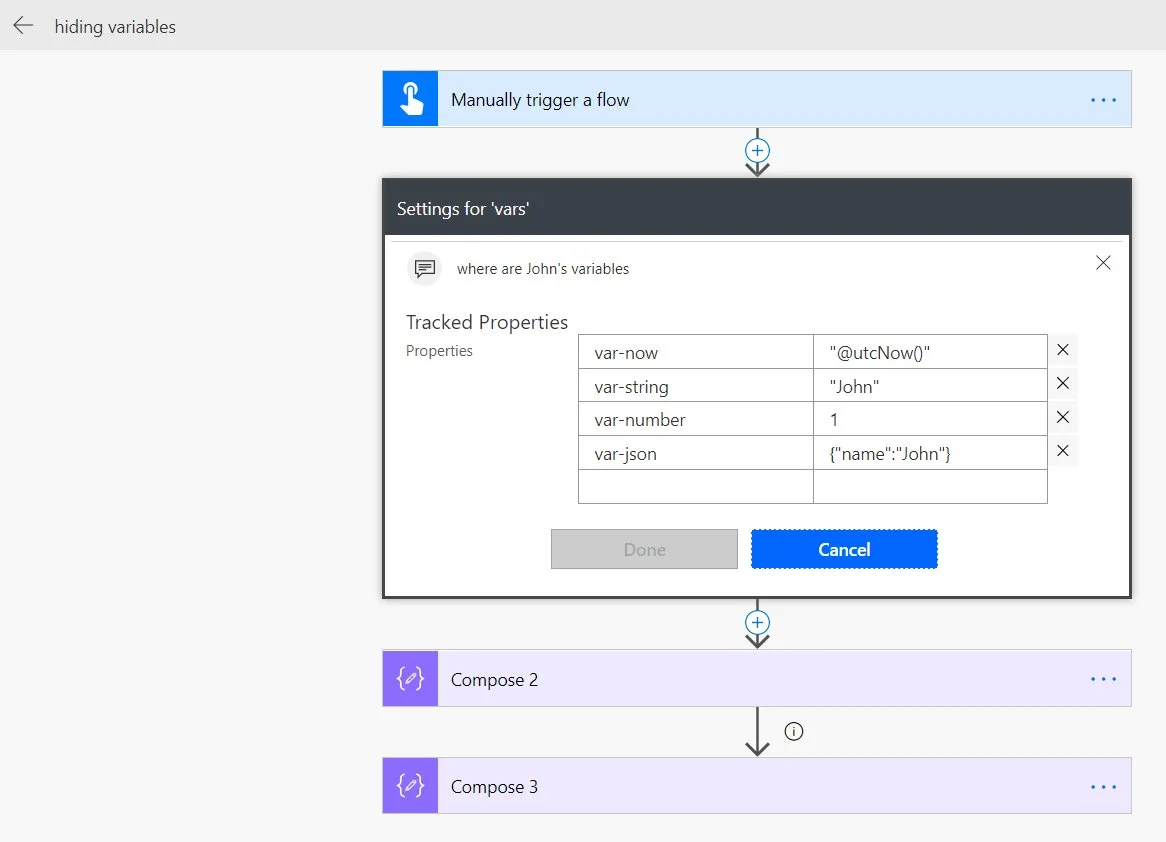This screenshot has height=842, width=1166.
Task: Click the Done button
Action: tap(644, 549)
